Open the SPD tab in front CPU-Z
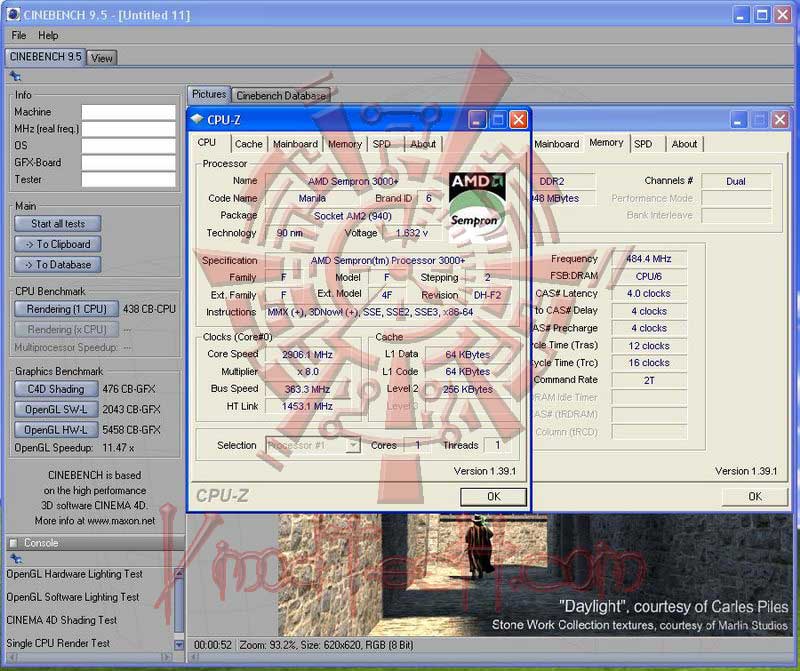Screen dimensions: 800x671 click(x=382, y=144)
